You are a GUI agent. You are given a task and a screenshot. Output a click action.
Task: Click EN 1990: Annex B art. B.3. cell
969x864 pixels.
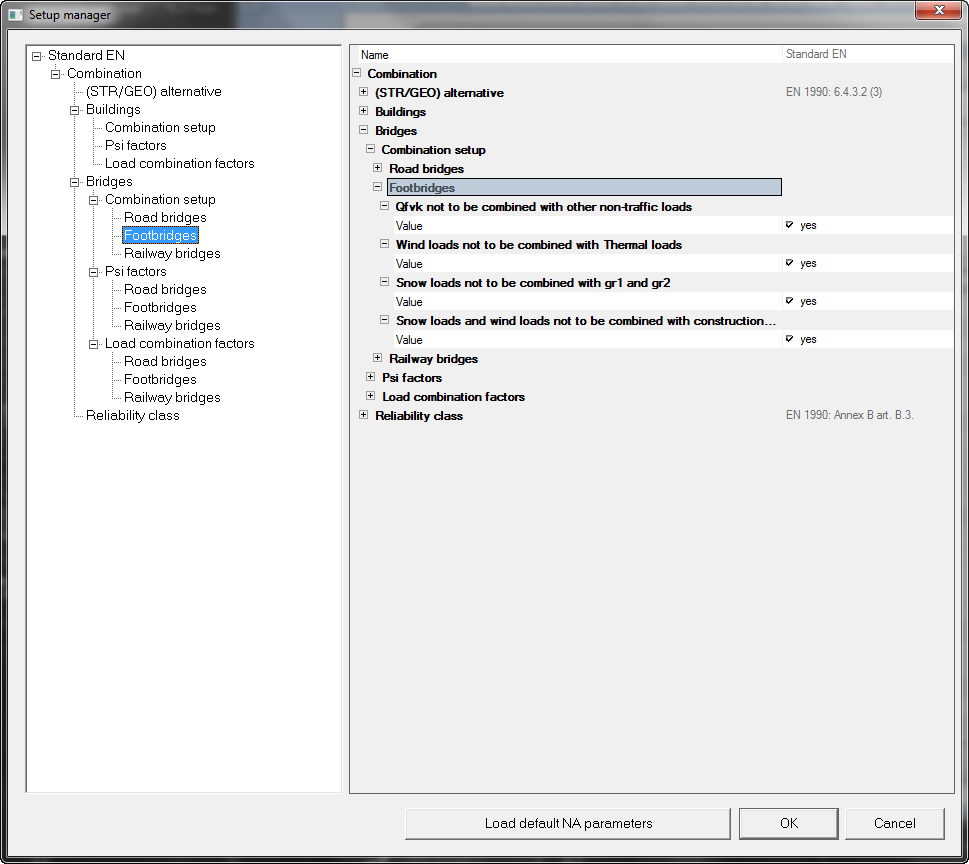(849, 415)
